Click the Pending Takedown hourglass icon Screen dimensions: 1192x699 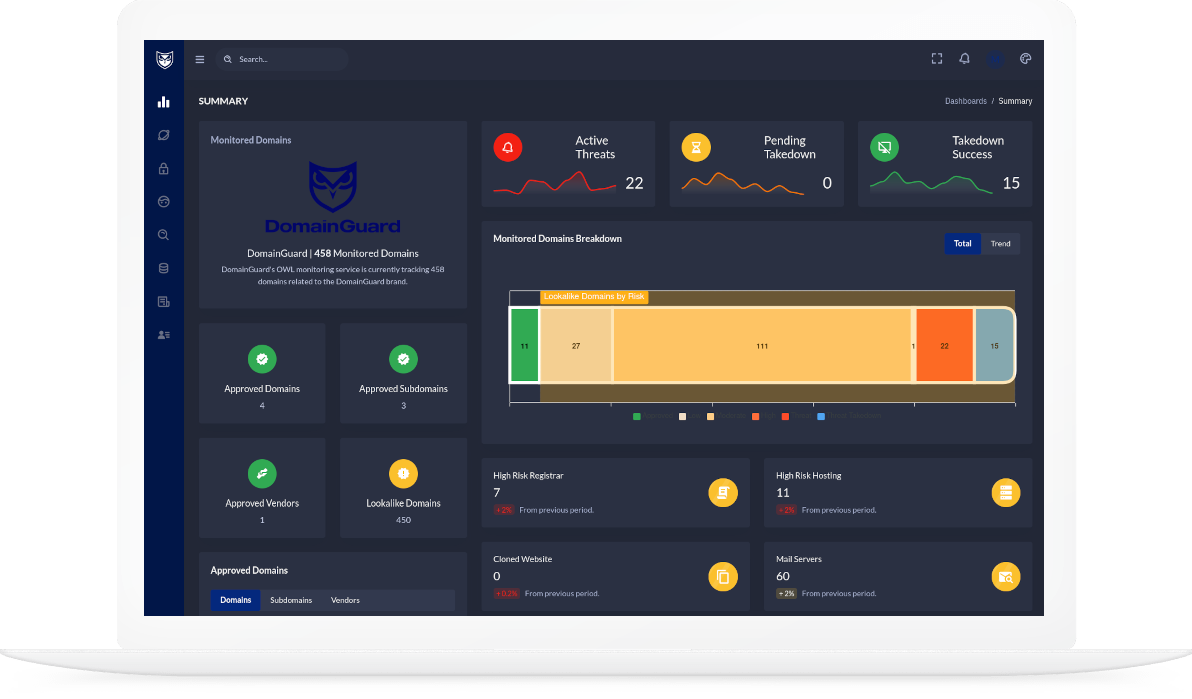coord(696,148)
